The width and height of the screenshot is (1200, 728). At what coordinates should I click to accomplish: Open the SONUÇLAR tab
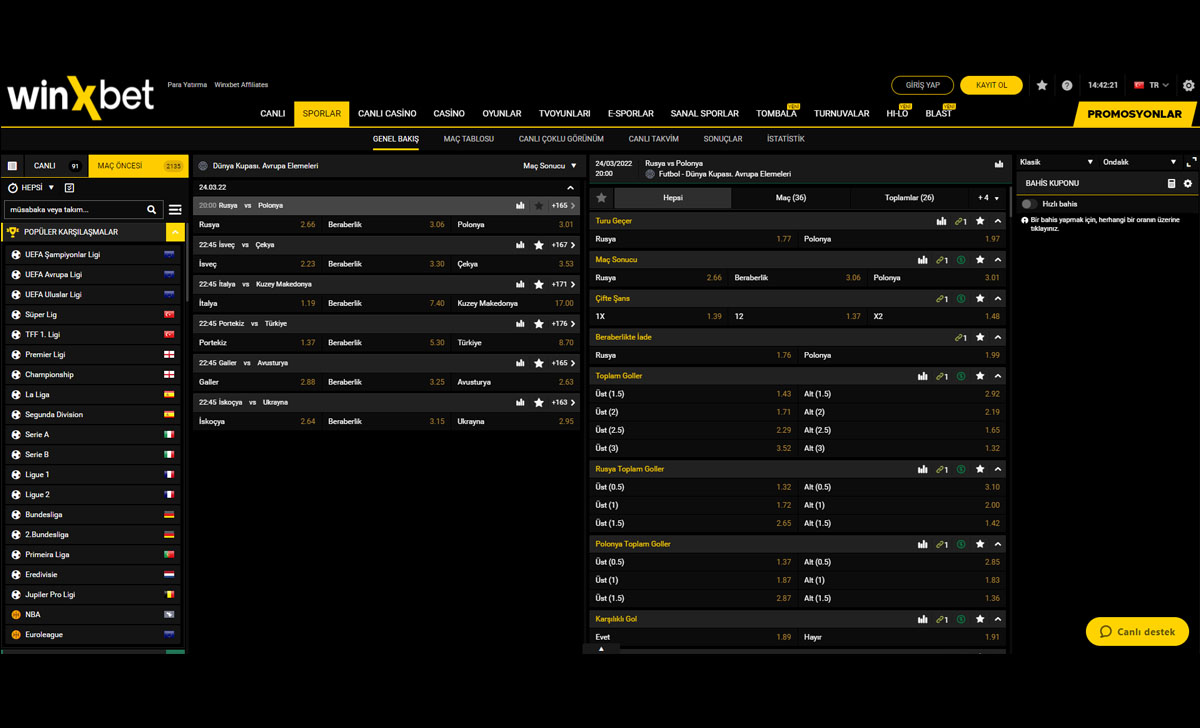pyautogui.click(x=723, y=139)
